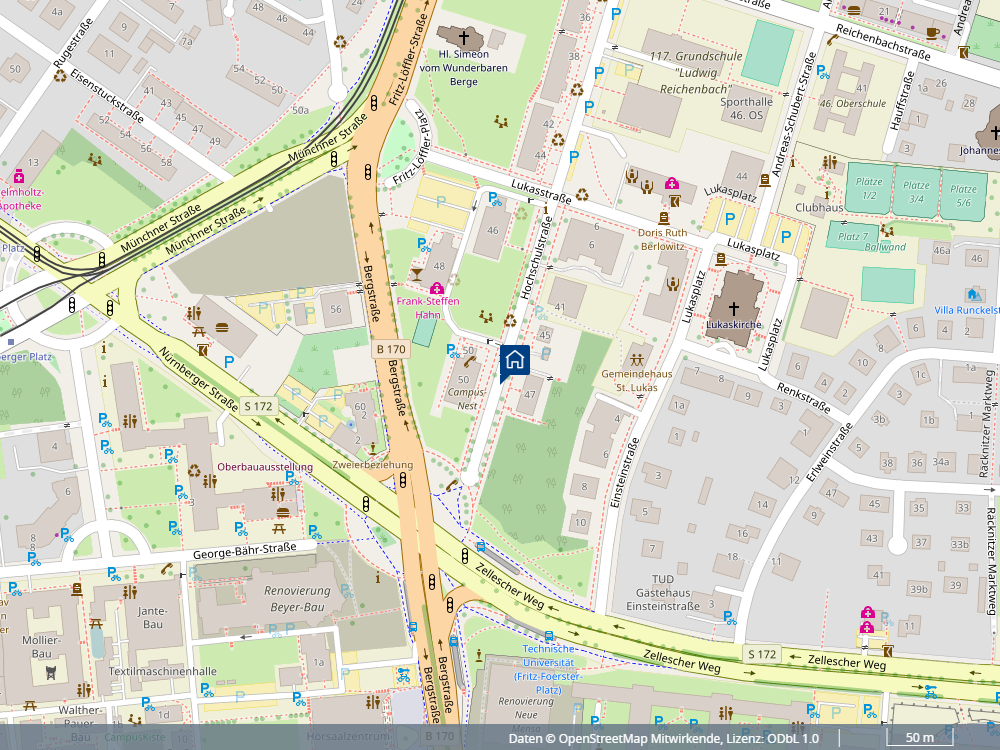Image resolution: width=1000 pixels, height=750 pixels.
Task: Click the B 170 road shield
Action: point(391,349)
